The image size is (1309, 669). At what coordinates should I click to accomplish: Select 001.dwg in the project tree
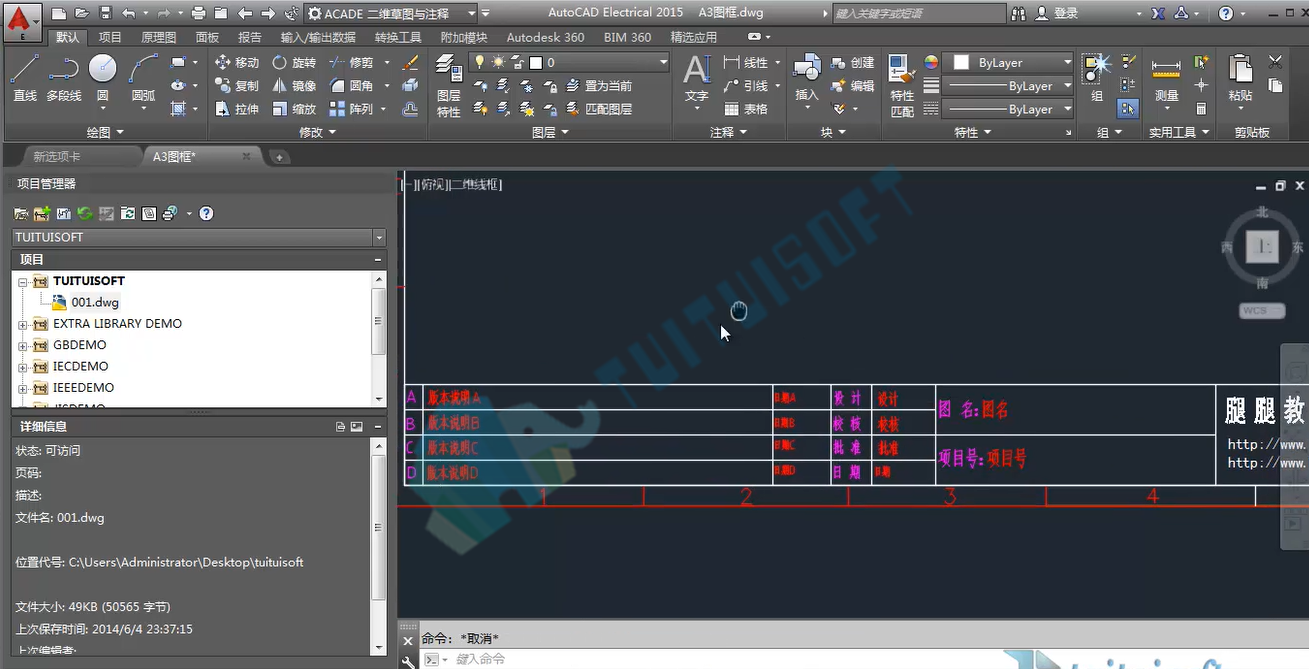[95, 302]
